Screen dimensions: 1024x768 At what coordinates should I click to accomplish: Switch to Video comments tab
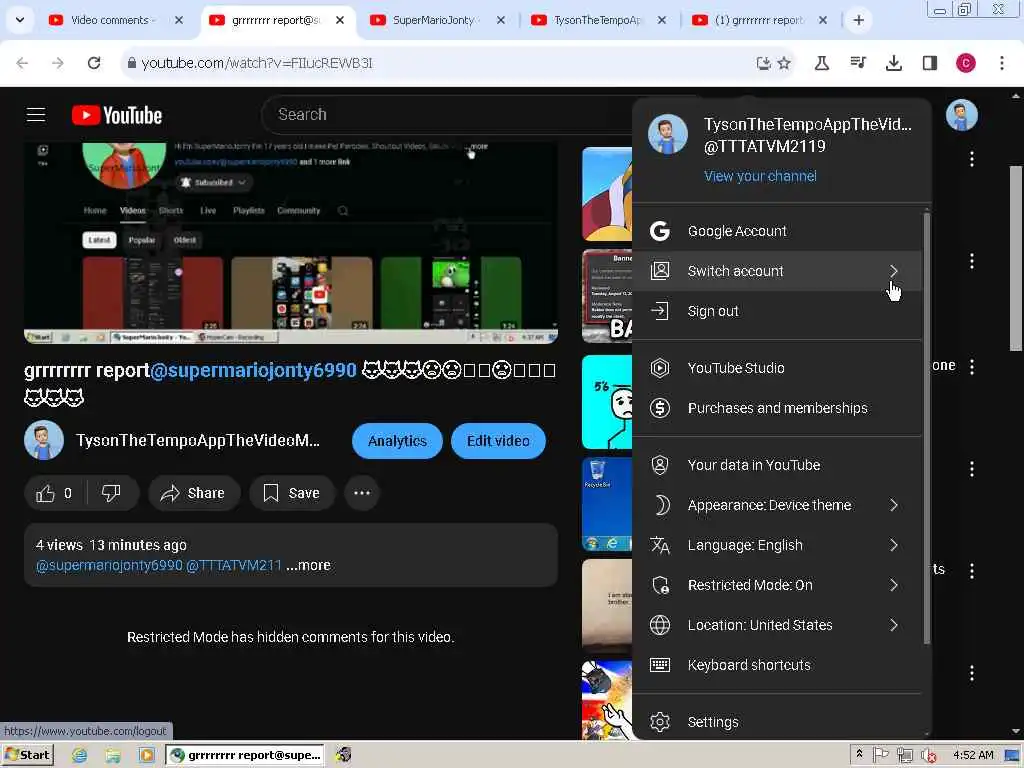click(109, 20)
